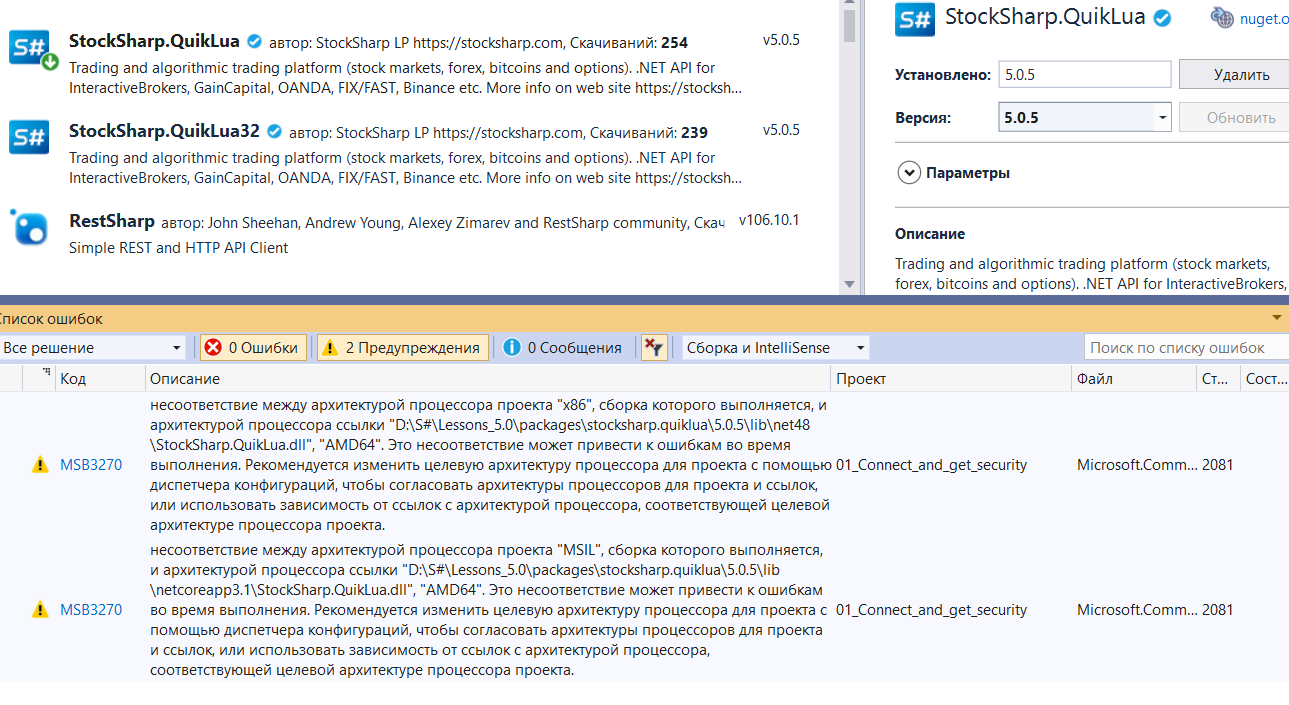Open MSB3270 code link in "MSIL" warning row
1289x705 pixels.
click(91, 609)
